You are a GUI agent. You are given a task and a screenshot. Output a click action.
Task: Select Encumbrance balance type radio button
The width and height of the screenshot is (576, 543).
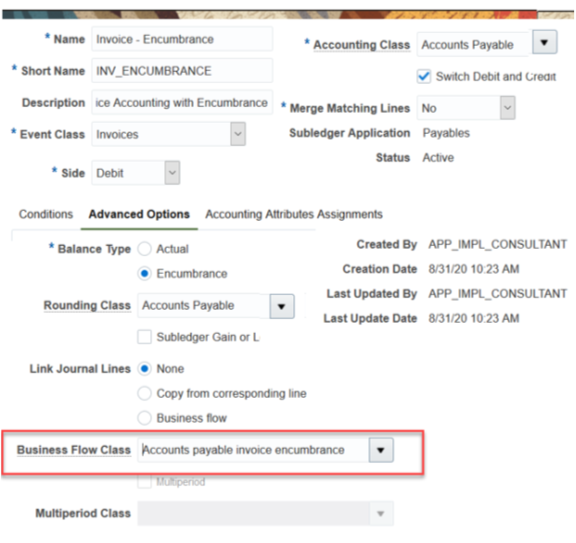click(144, 273)
